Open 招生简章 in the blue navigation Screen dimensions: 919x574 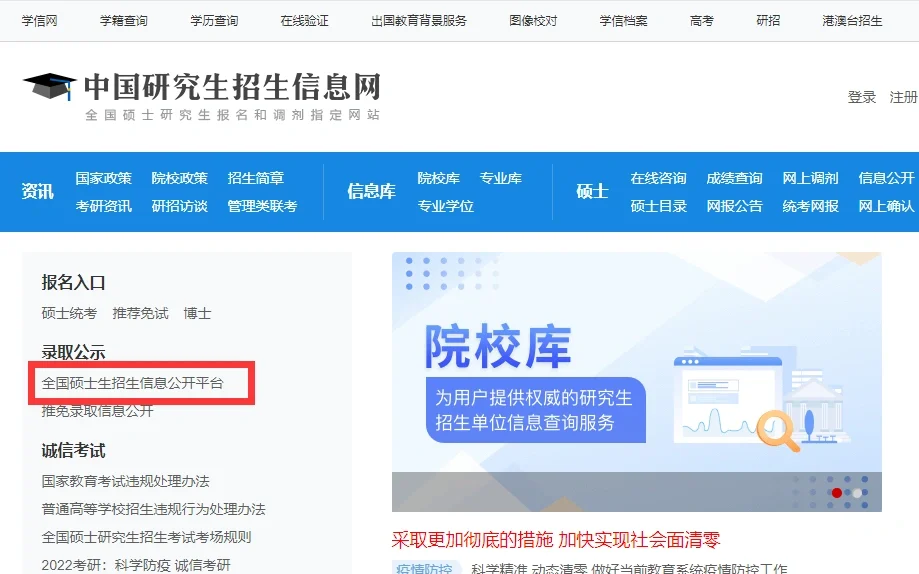[256, 178]
